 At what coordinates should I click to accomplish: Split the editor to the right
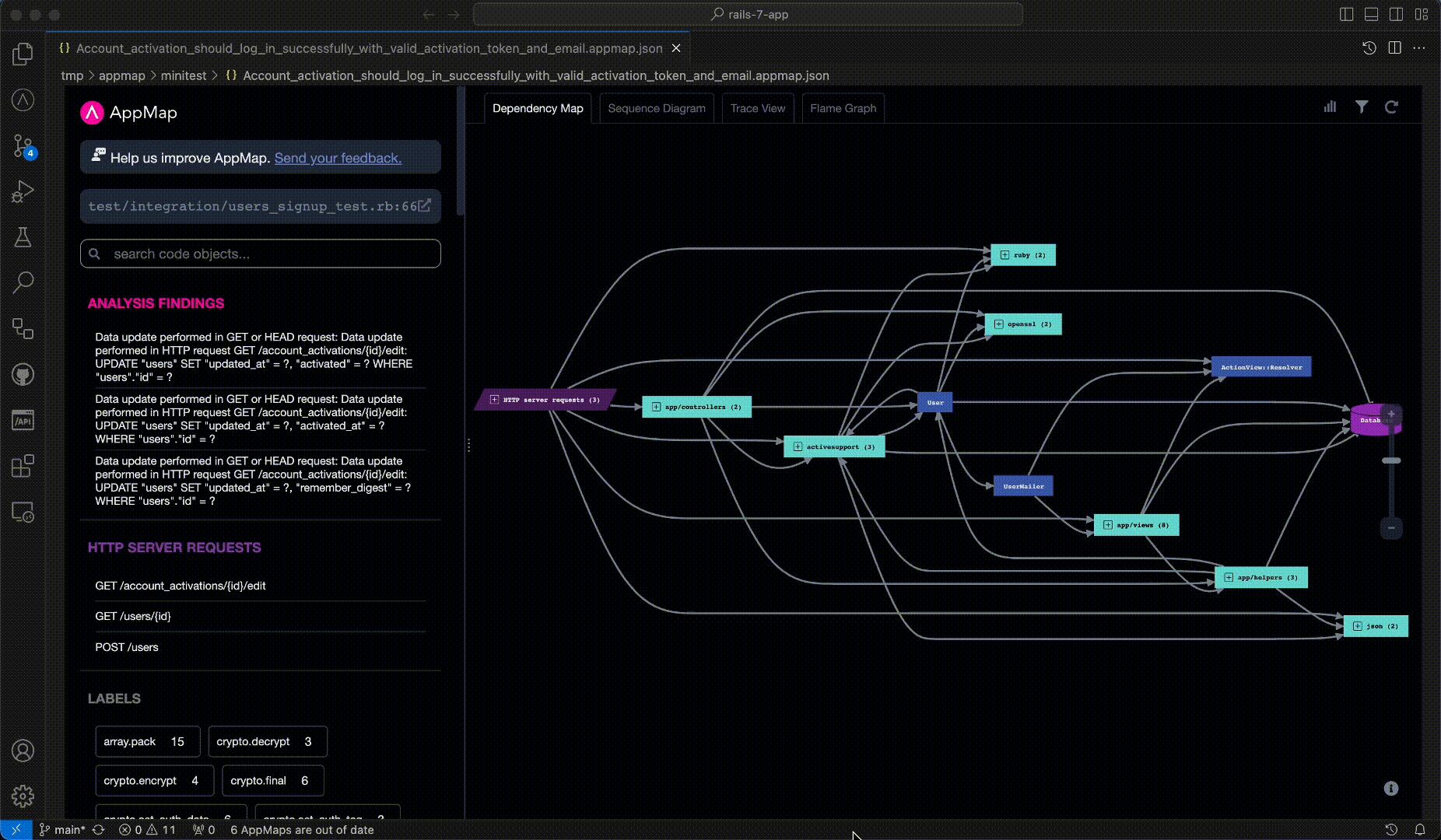click(1394, 48)
